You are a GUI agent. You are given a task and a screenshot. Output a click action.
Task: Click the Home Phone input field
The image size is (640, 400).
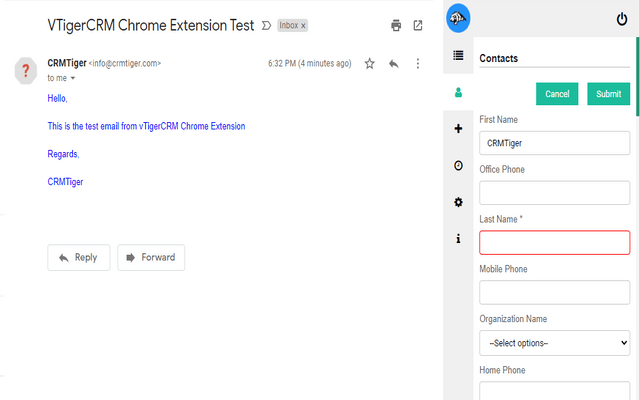(x=554, y=391)
